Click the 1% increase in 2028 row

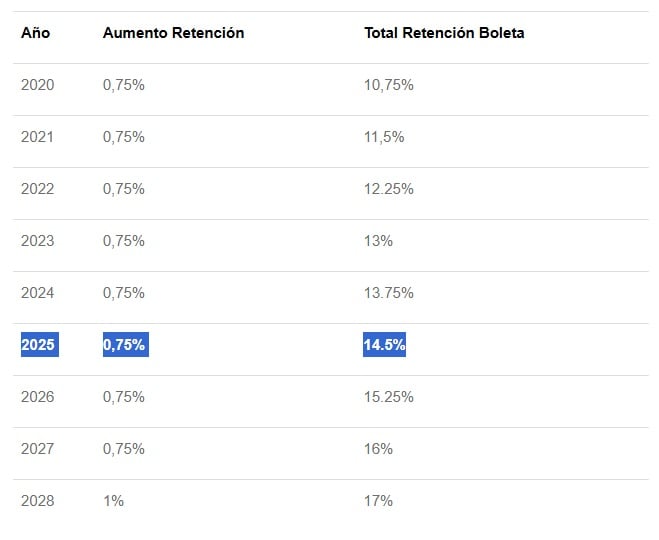tap(113, 501)
